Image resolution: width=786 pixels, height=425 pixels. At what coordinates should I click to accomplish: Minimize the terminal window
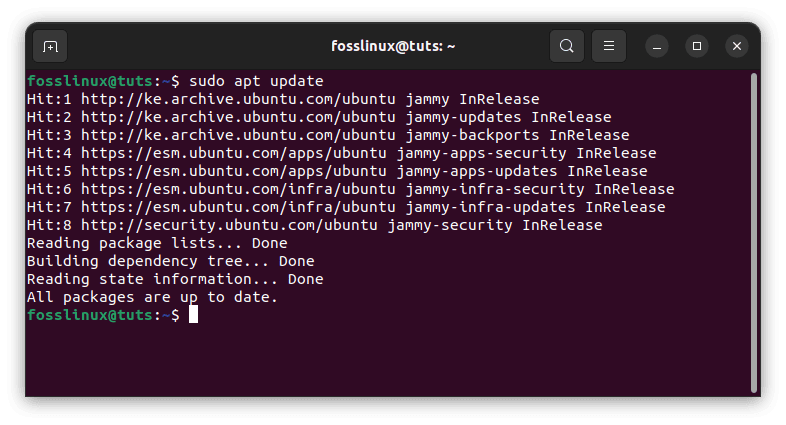[x=657, y=46]
